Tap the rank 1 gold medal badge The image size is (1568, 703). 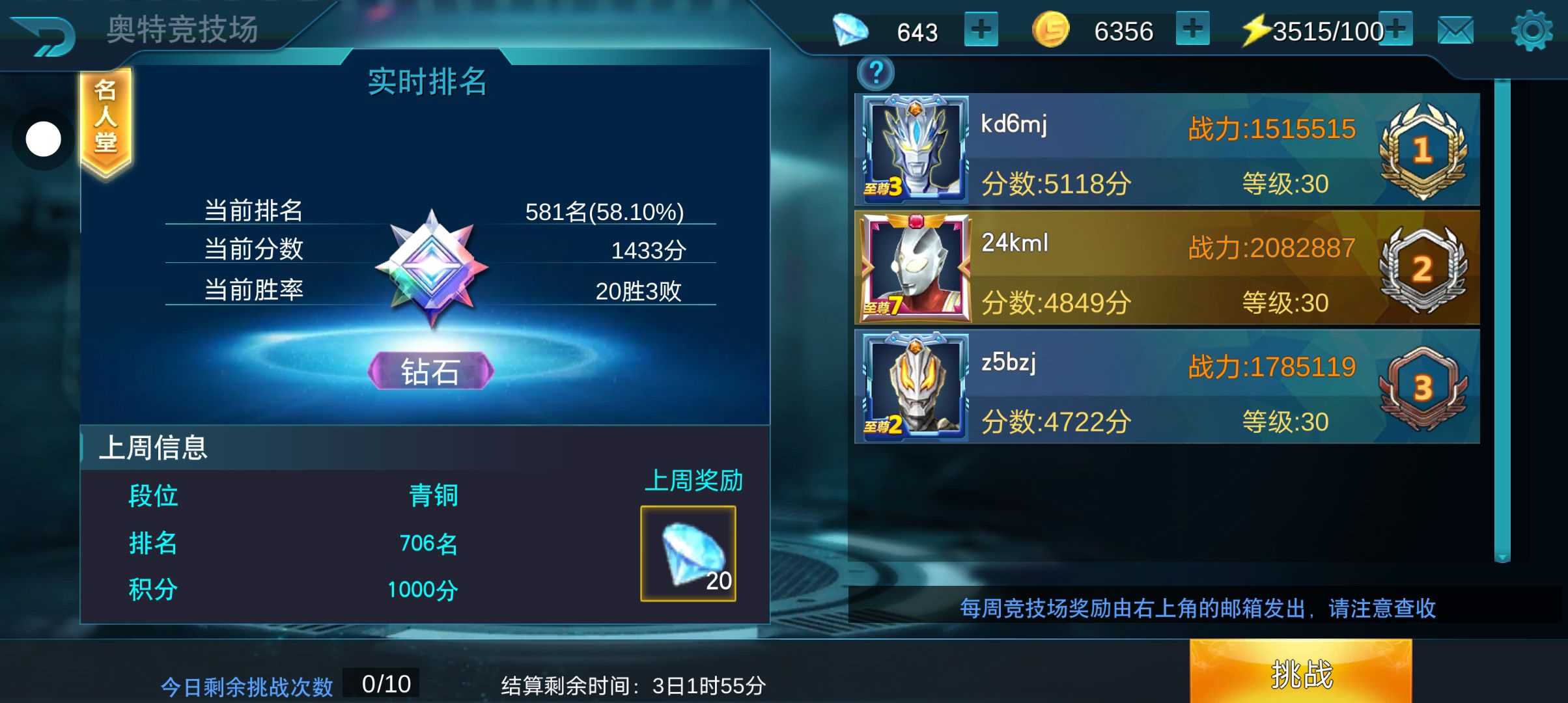tap(1423, 151)
